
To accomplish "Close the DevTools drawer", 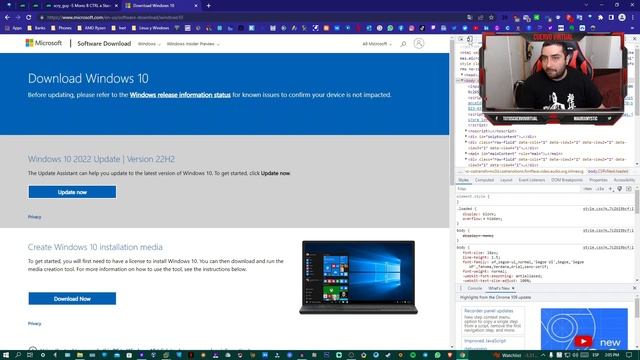I will [634, 288].
